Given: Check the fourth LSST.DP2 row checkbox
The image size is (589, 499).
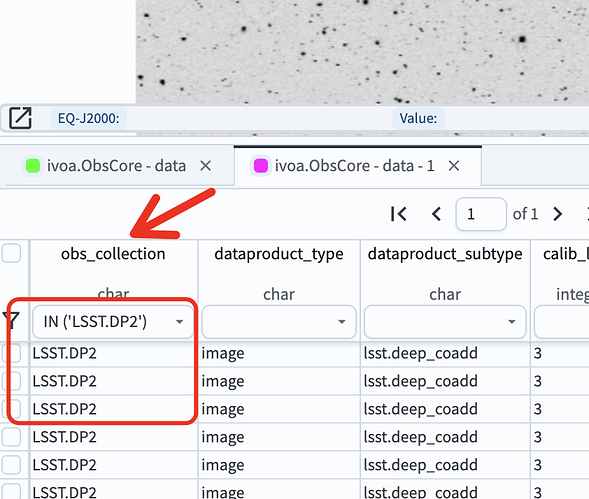Looking at the screenshot, I should click(11, 437).
